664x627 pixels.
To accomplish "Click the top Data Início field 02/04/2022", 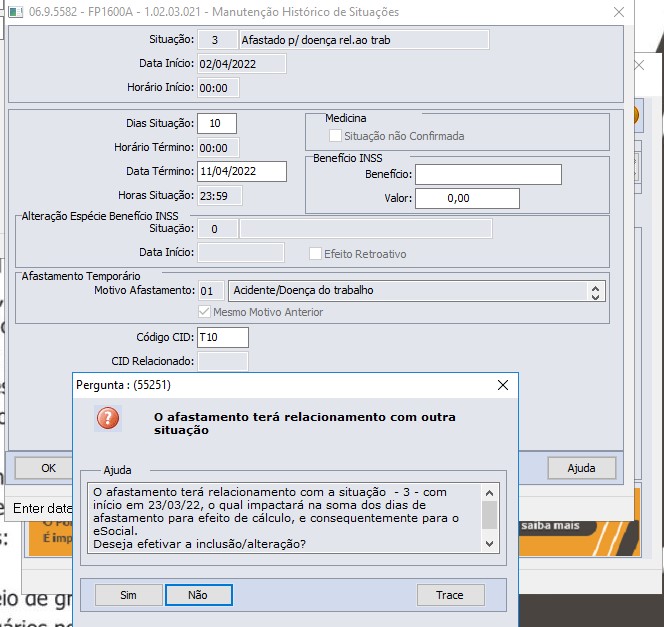I will coord(242,64).
